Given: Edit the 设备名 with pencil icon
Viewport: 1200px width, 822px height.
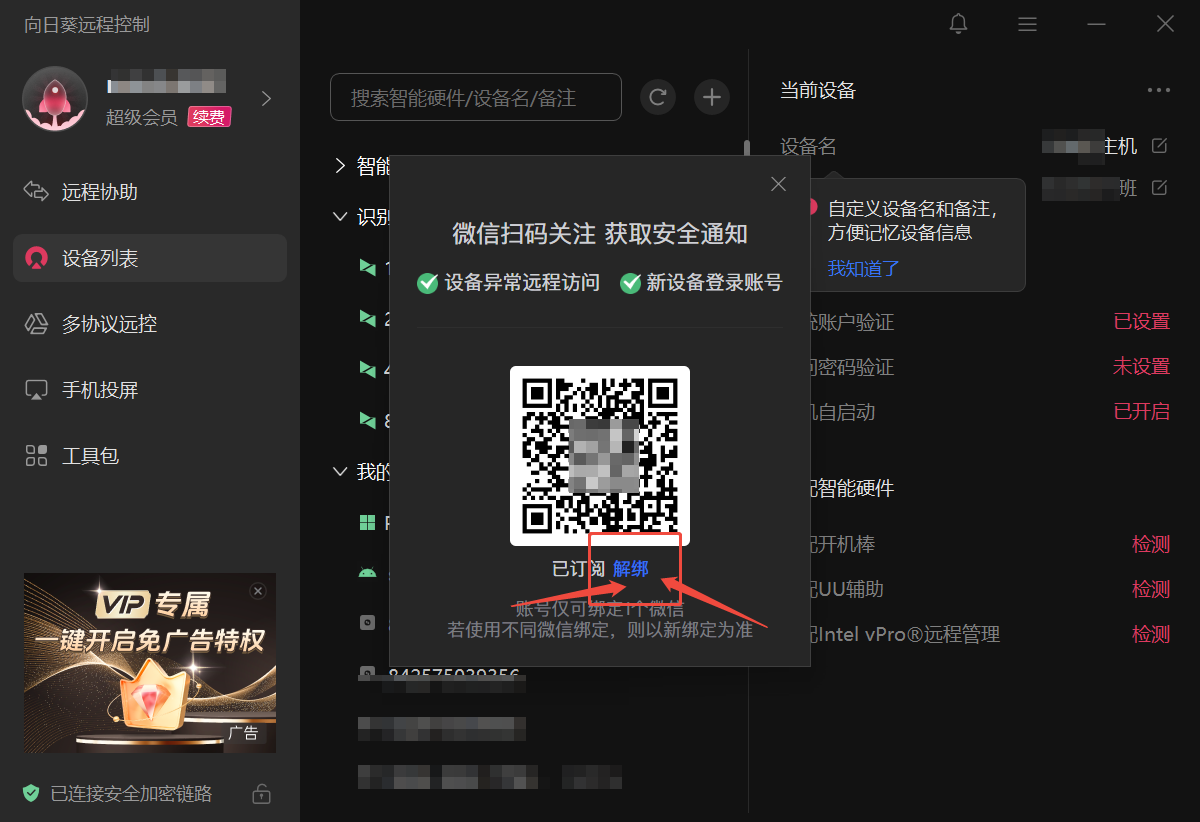Looking at the screenshot, I should (1159, 146).
